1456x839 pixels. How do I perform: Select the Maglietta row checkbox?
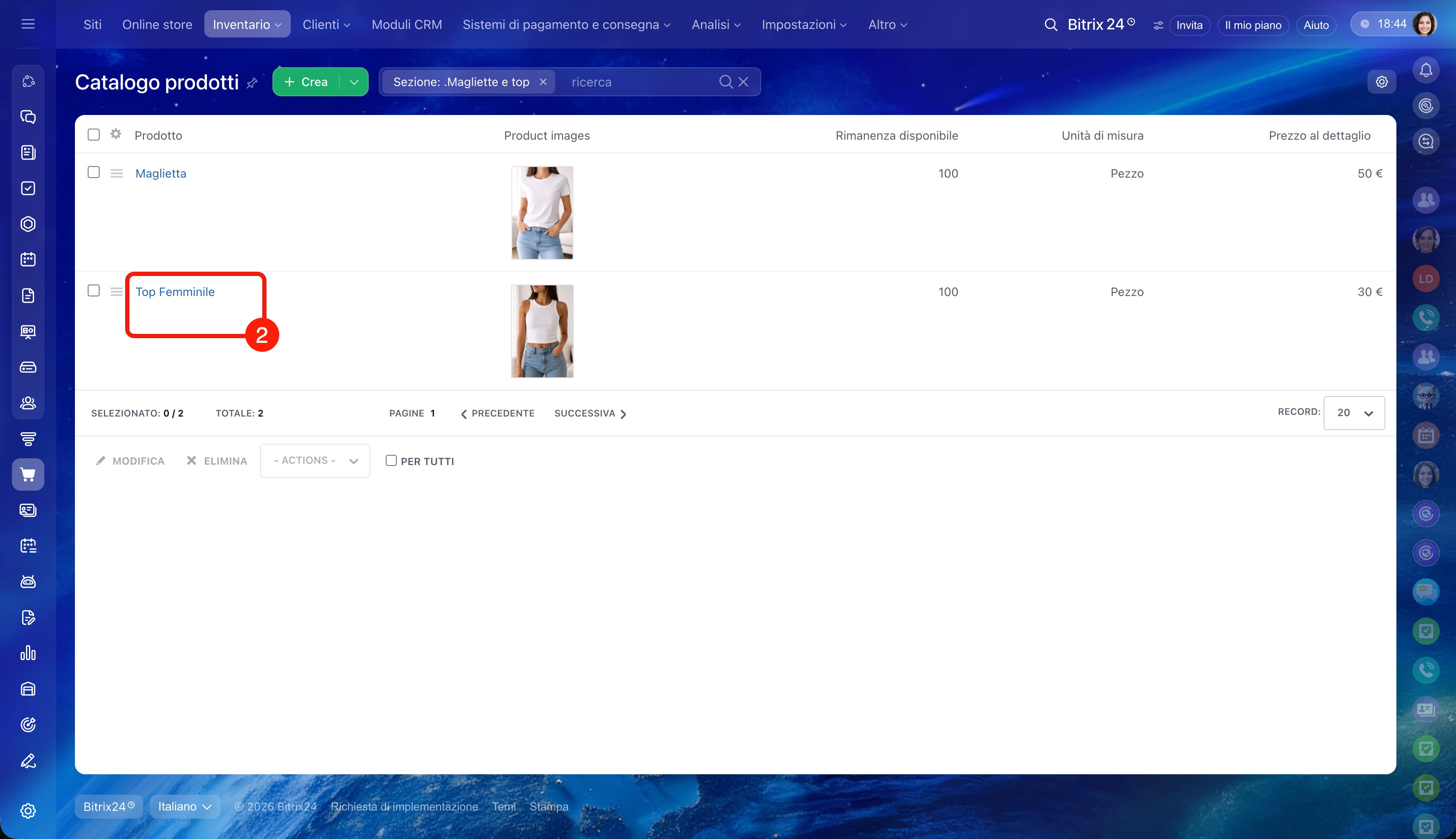(x=93, y=172)
